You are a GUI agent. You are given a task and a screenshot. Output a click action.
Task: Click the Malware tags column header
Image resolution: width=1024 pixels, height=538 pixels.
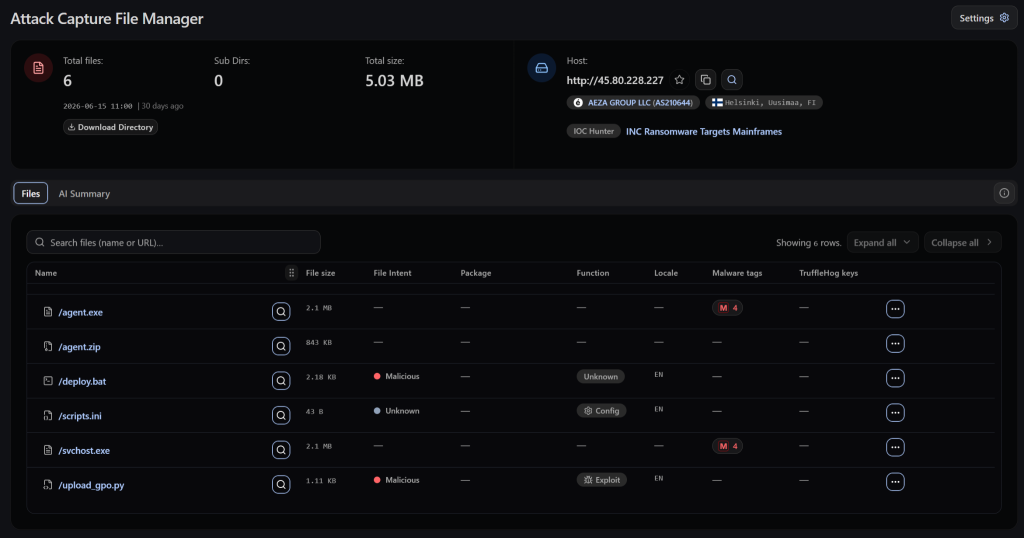point(737,273)
